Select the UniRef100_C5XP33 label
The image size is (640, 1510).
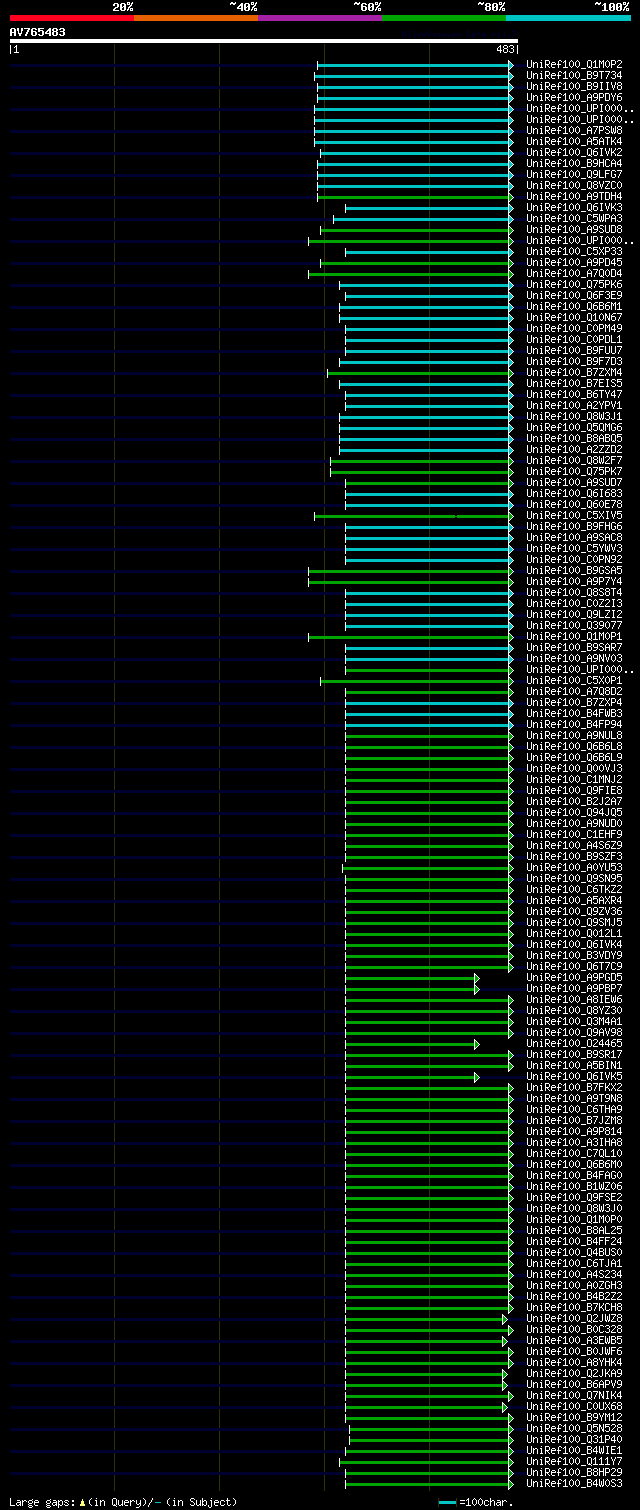coord(574,251)
